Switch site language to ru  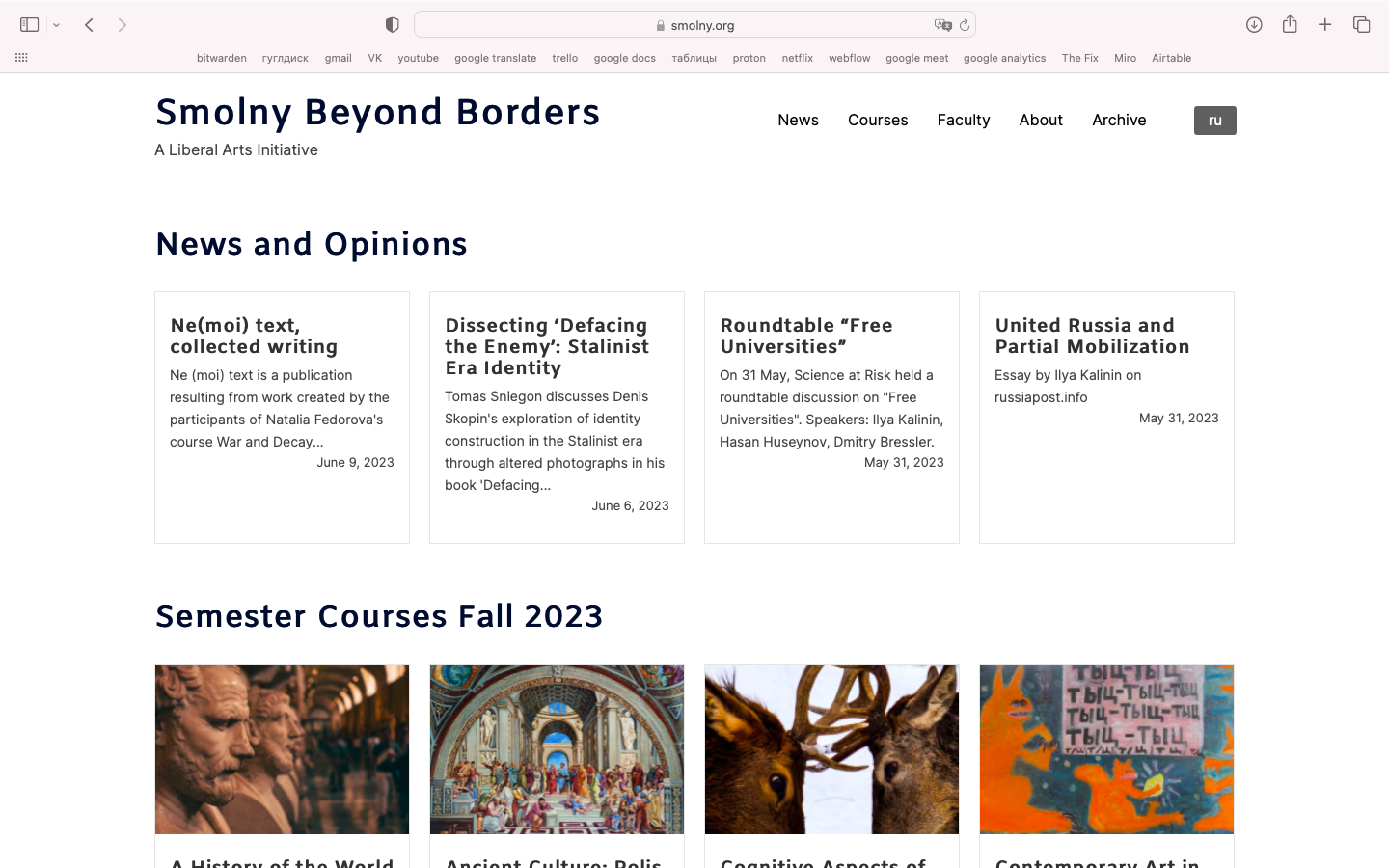pyautogui.click(x=1214, y=121)
